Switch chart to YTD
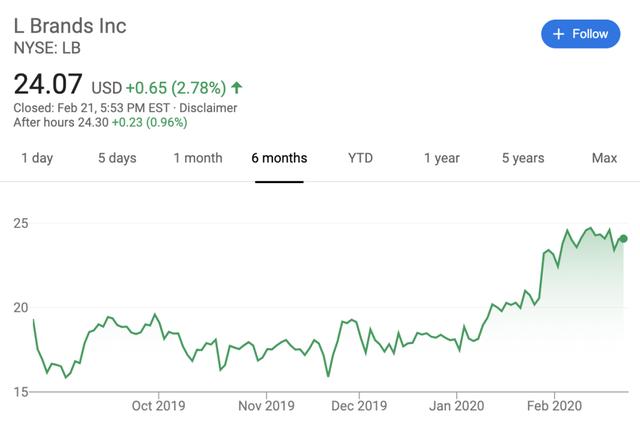The height and width of the screenshot is (430, 640). [x=360, y=158]
